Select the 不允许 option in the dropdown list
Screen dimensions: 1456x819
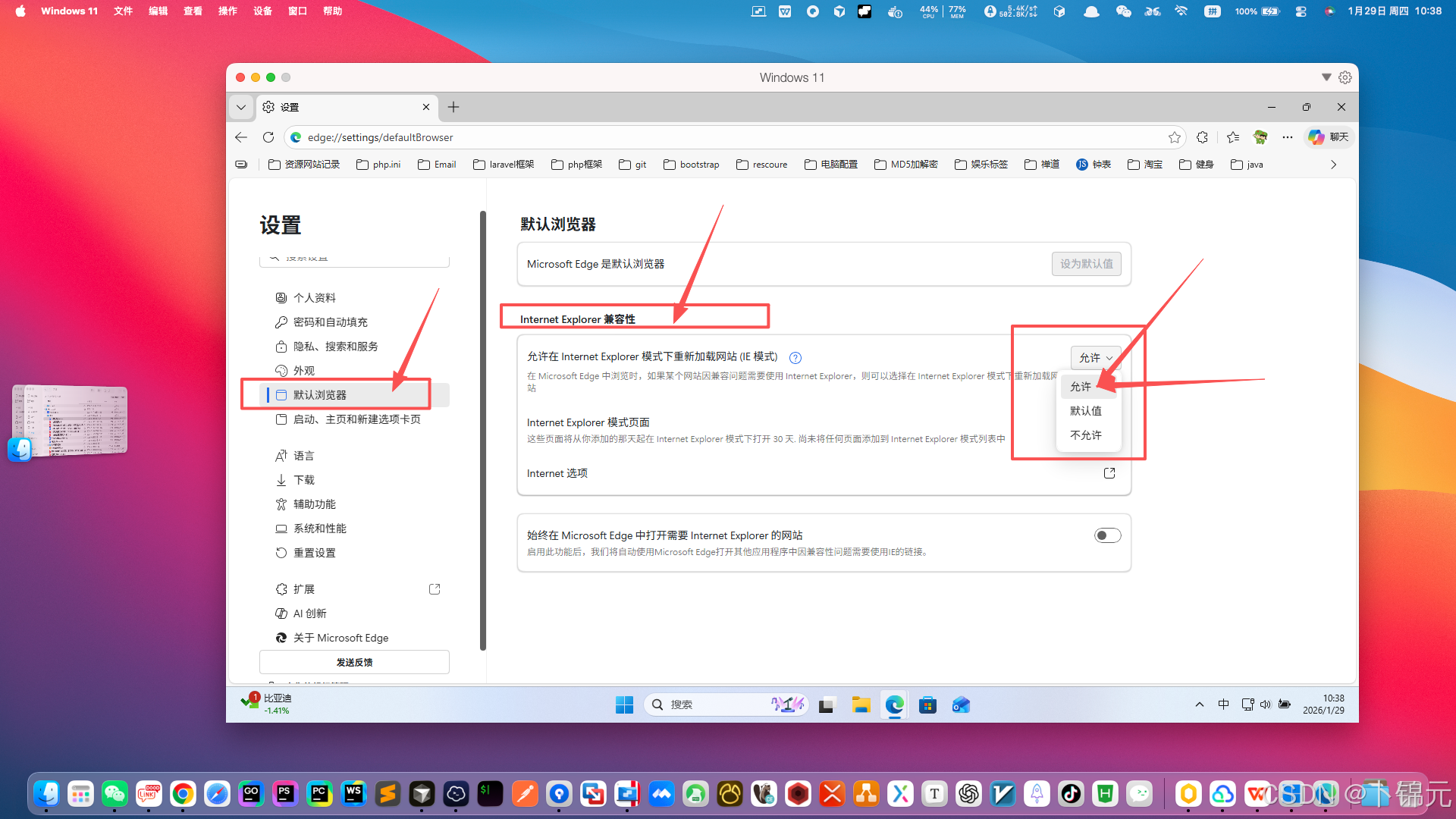tap(1085, 435)
